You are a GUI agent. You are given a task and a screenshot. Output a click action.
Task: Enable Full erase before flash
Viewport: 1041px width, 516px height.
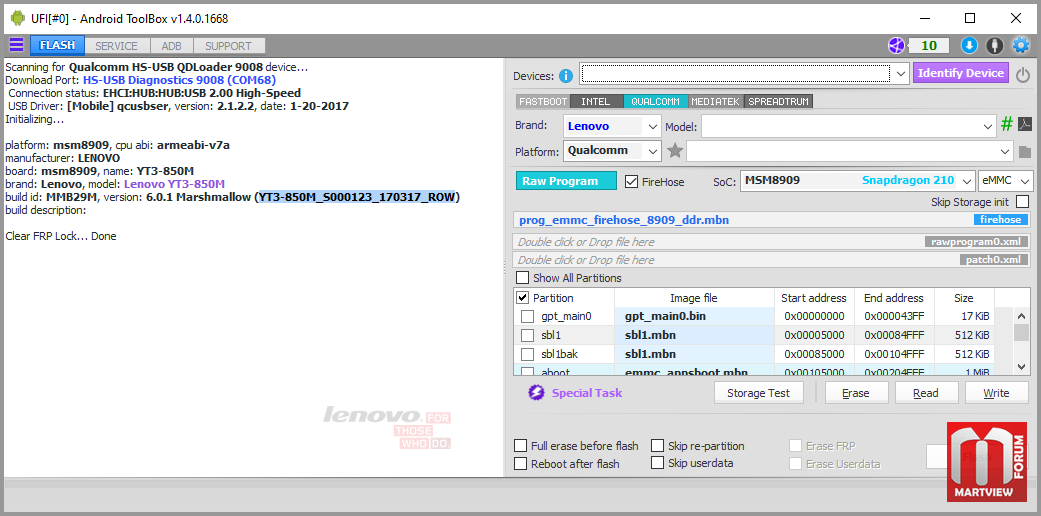coord(520,446)
